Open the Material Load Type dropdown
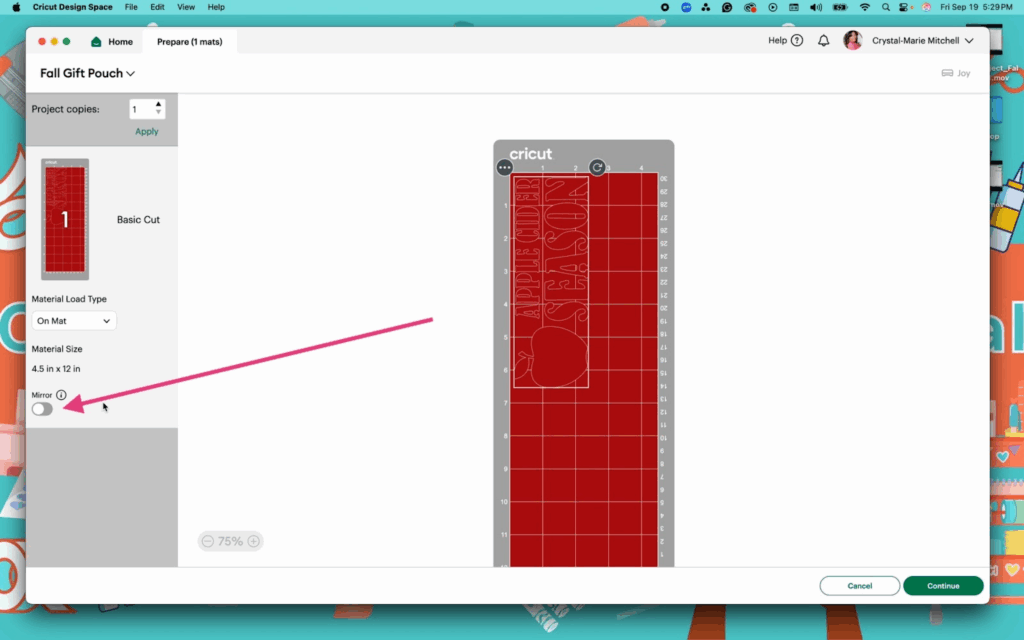Image resolution: width=1024 pixels, height=640 pixels. [x=74, y=321]
